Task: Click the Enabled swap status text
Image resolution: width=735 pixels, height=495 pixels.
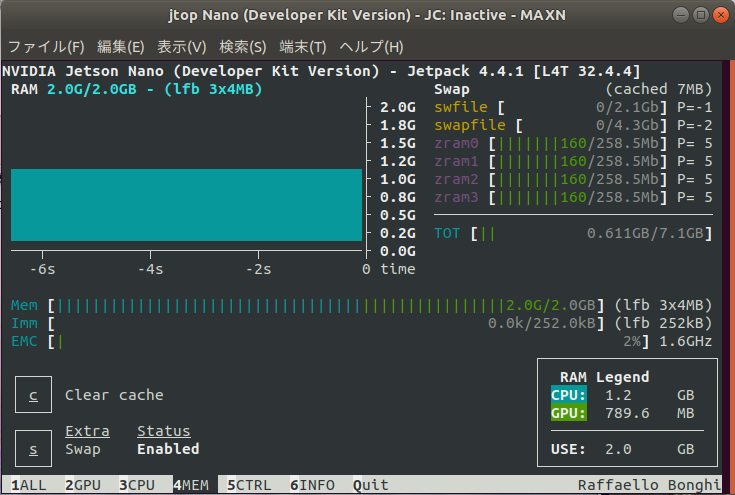Action: point(168,449)
